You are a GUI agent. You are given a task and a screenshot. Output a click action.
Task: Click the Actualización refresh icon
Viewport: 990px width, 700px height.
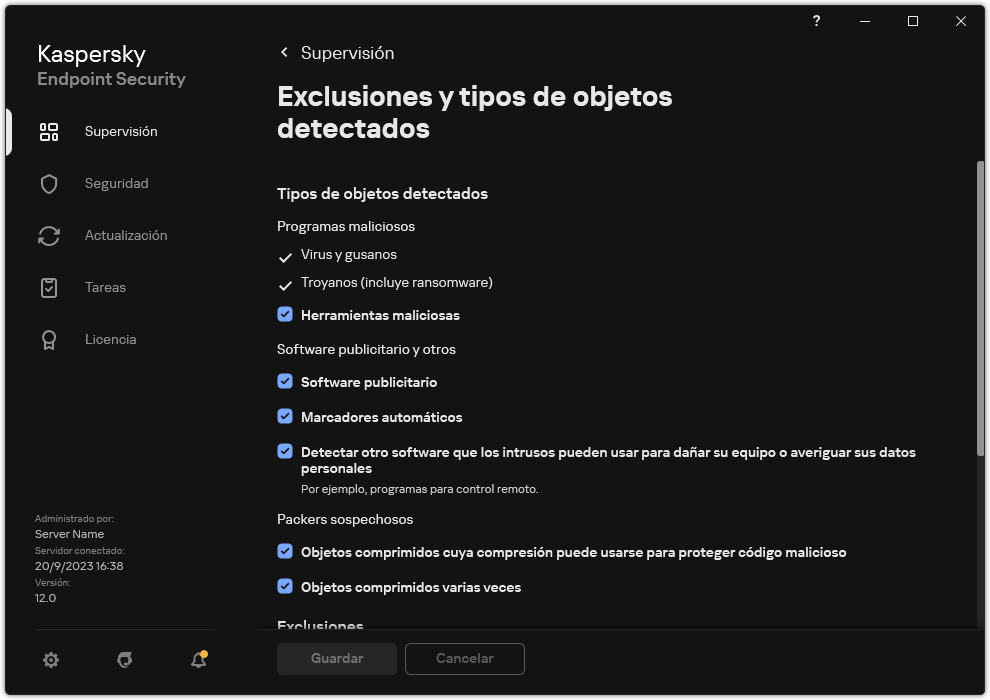[48, 235]
